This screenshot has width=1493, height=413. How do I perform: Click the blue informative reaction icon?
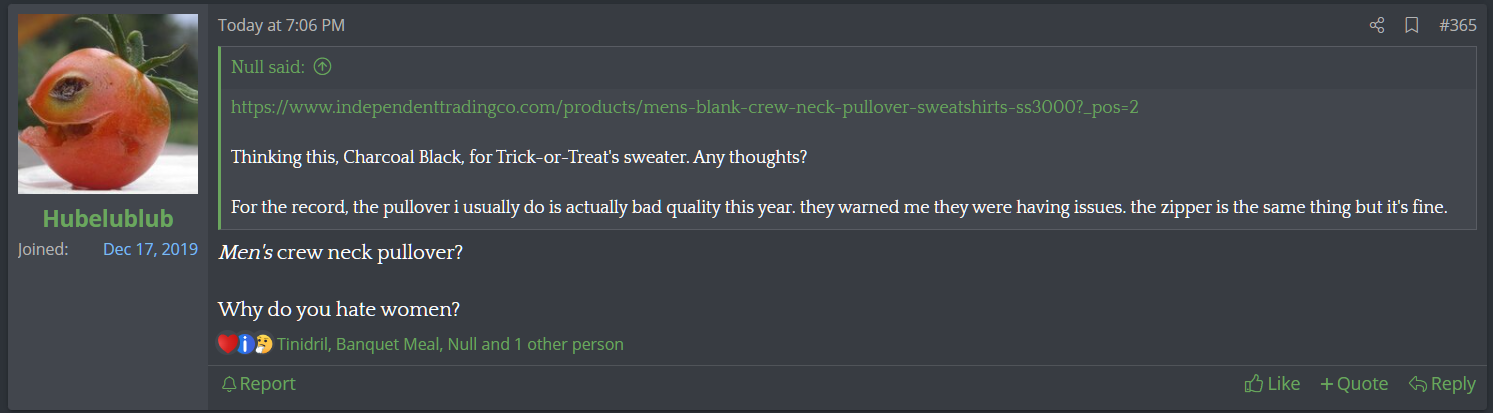245,344
